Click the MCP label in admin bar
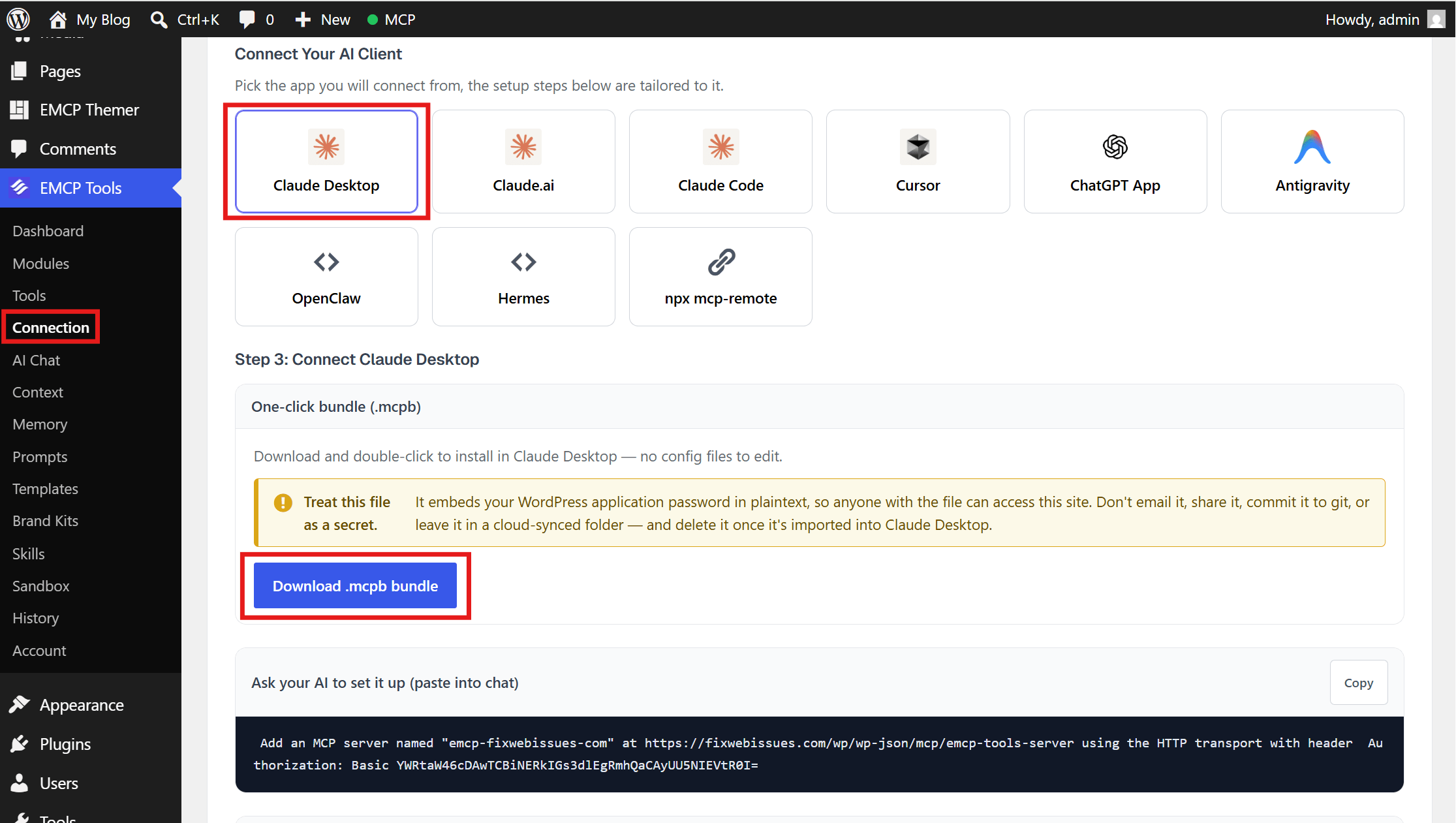This screenshot has height=823, width=1456. coord(400,20)
